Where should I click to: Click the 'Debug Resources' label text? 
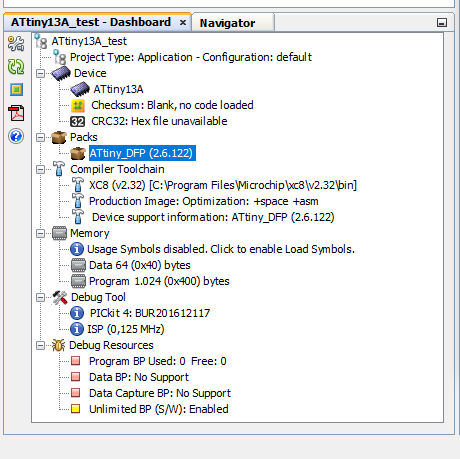111,345
